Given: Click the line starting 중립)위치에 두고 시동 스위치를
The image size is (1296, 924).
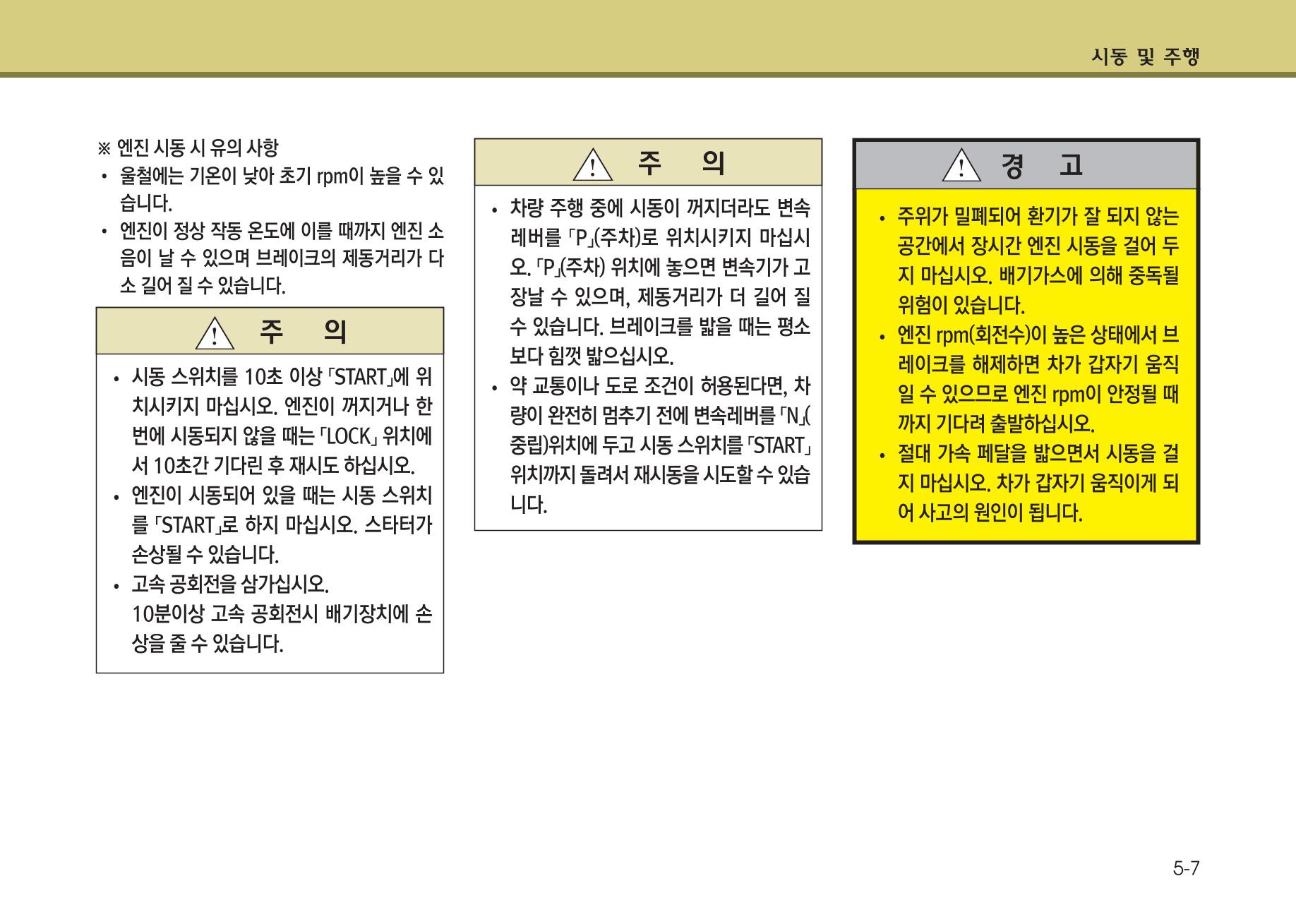Looking at the screenshot, I should (660, 445).
